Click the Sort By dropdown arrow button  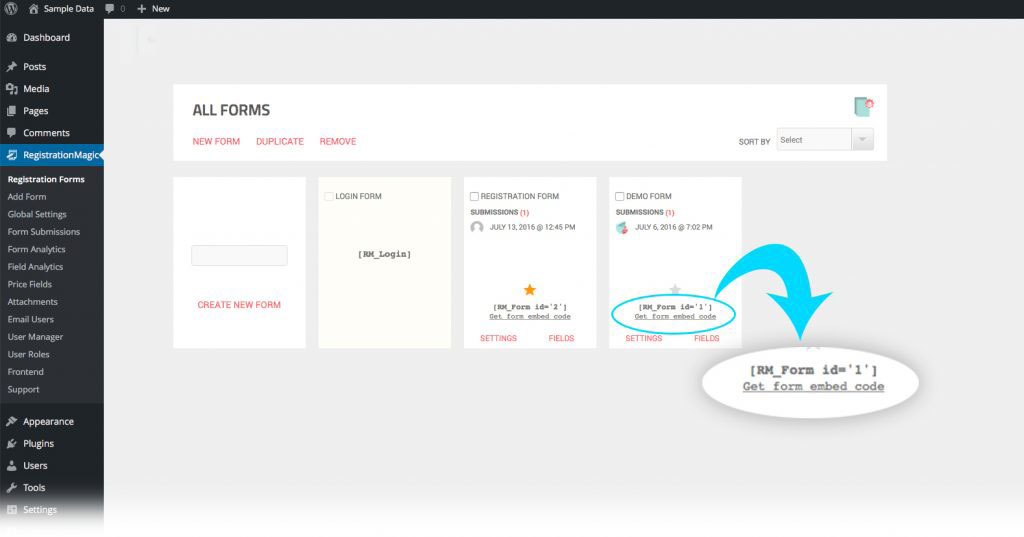pos(863,140)
